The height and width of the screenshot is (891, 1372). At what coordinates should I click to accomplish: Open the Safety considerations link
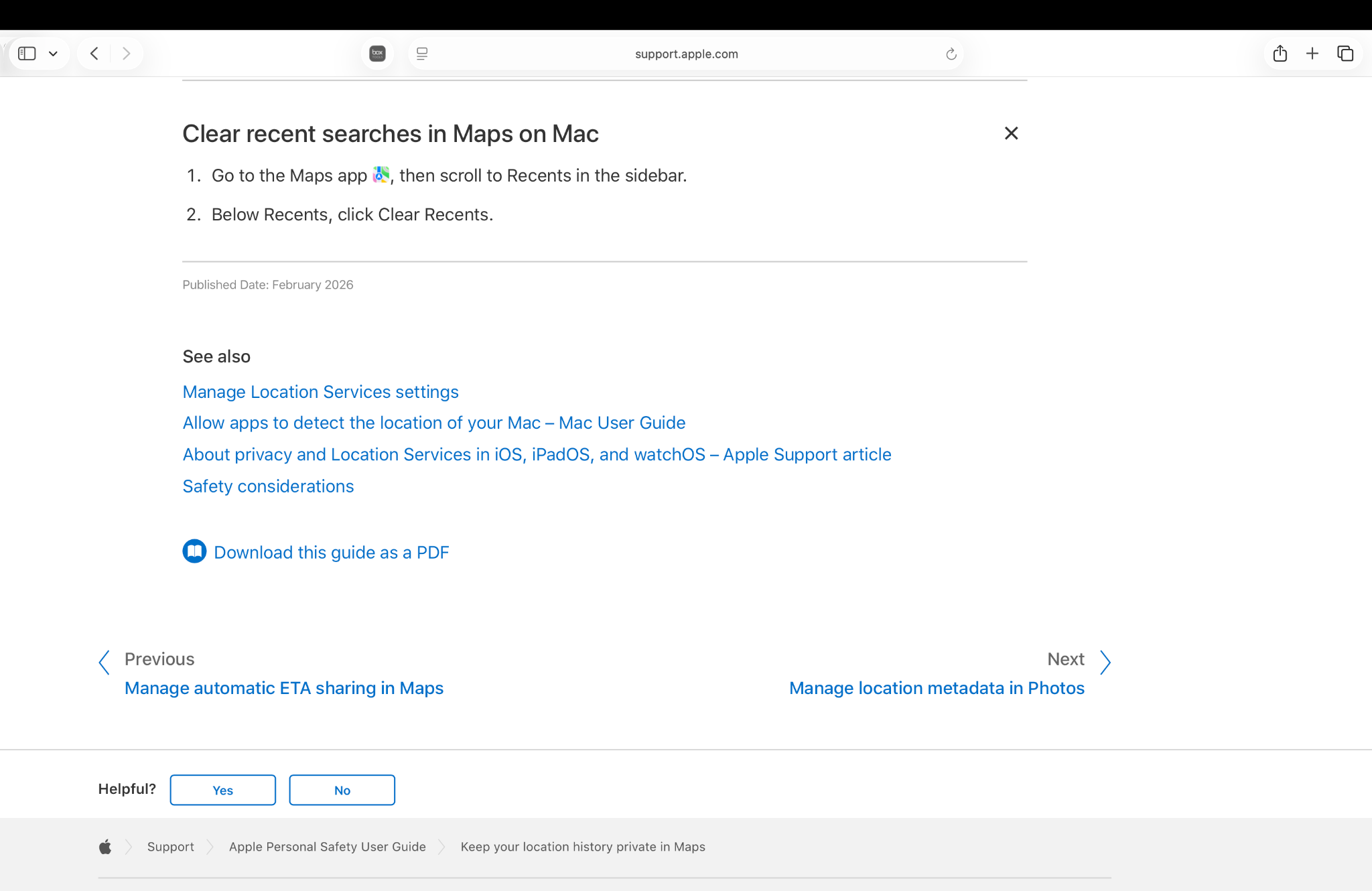pos(268,486)
